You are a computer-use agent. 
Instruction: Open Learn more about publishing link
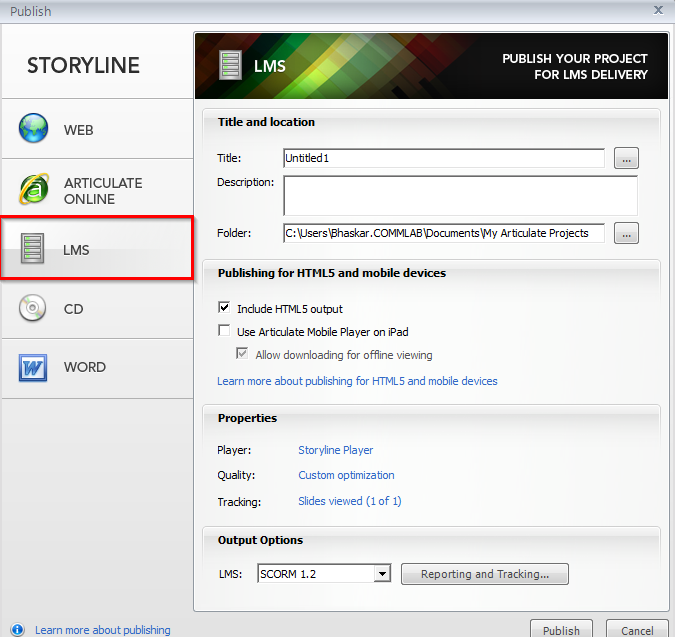102,630
